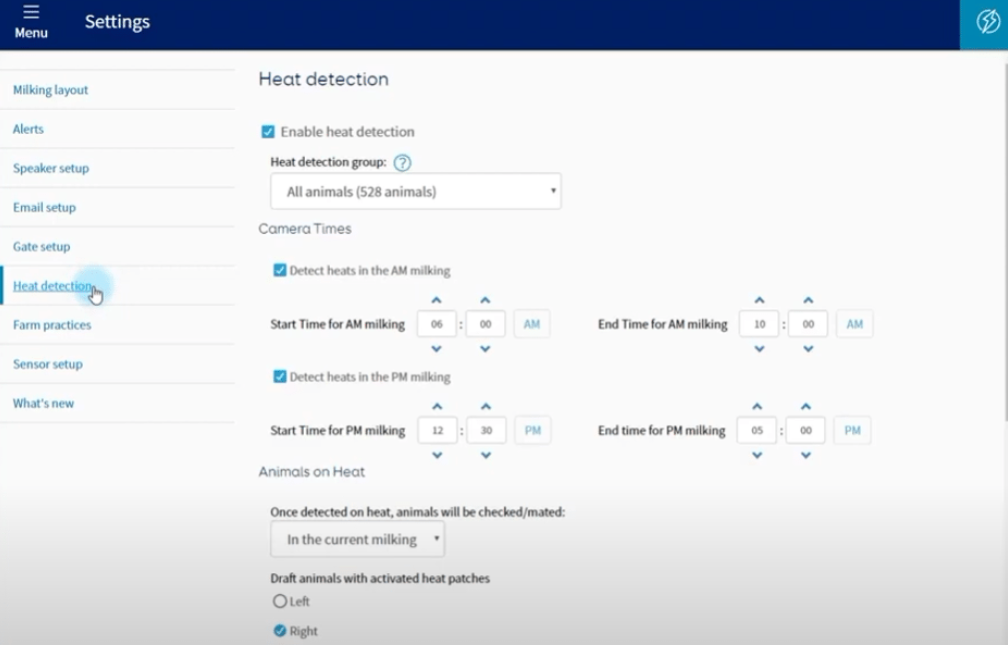Open Milking layout settings
Viewport: 1008px width, 645px height.
(x=50, y=90)
